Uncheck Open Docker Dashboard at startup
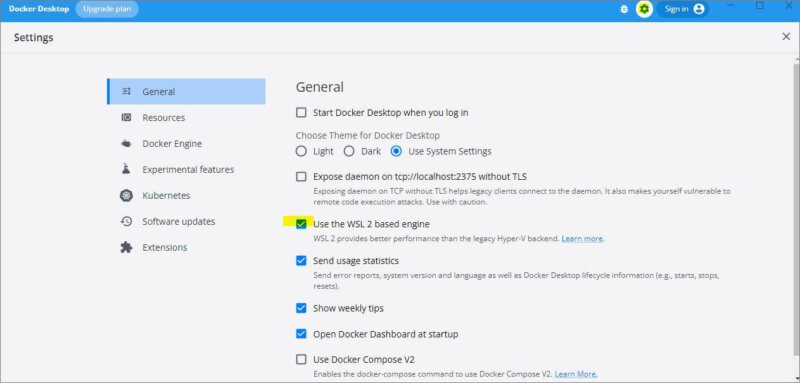 (302, 335)
